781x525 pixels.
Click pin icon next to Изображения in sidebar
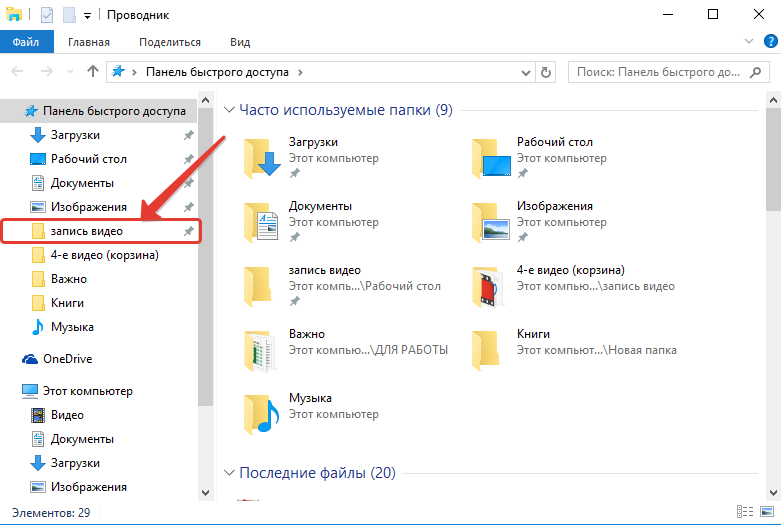tap(188, 207)
